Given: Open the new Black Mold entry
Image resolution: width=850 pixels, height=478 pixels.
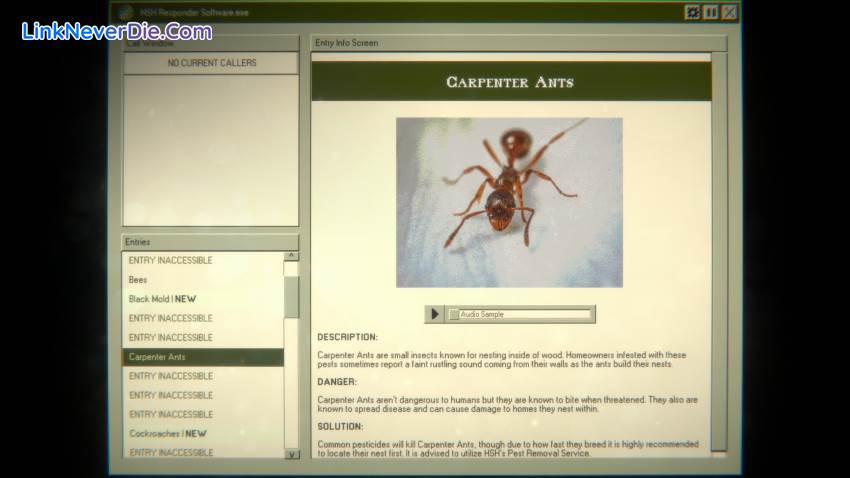Looking at the screenshot, I should coord(162,299).
